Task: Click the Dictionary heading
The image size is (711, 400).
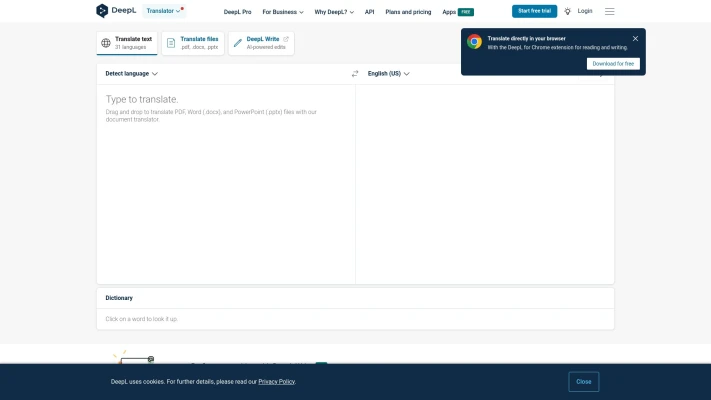Action: point(119,298)
